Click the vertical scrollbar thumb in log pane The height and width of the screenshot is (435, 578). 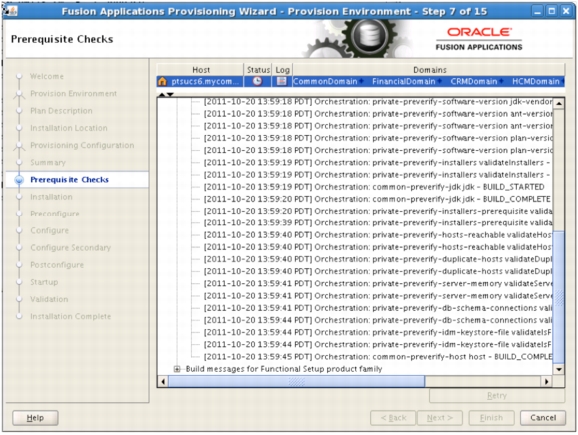click(559, 297)
